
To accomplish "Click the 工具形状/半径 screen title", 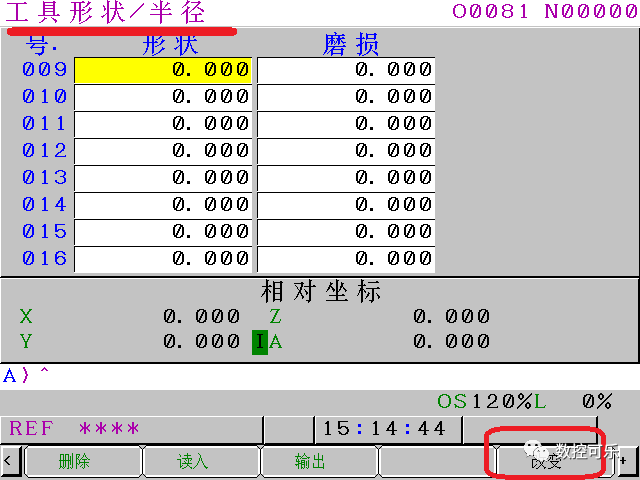I will pyautogui.click(x=105, y=12).
